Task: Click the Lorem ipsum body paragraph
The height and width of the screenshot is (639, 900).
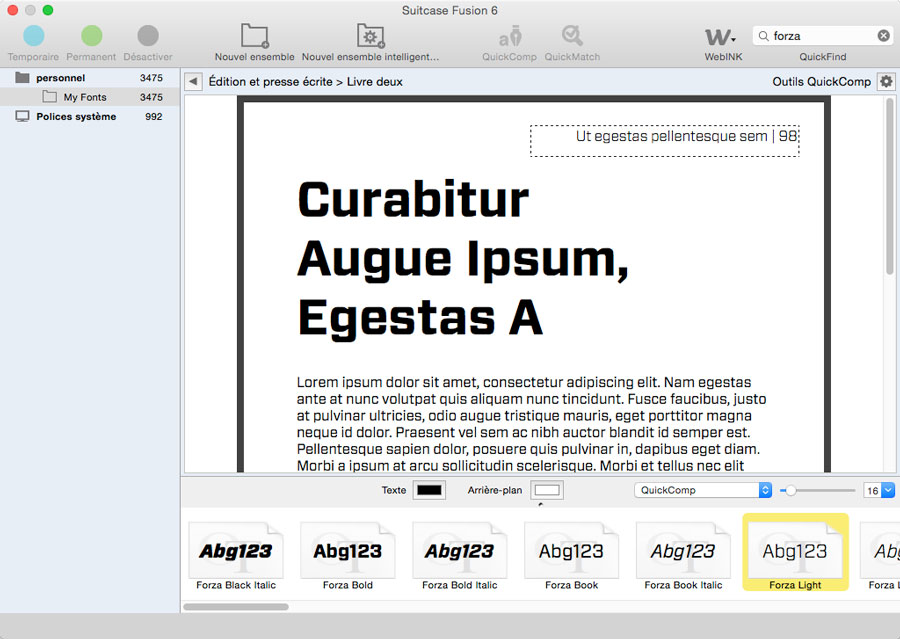Action: (x=532, y=424)
